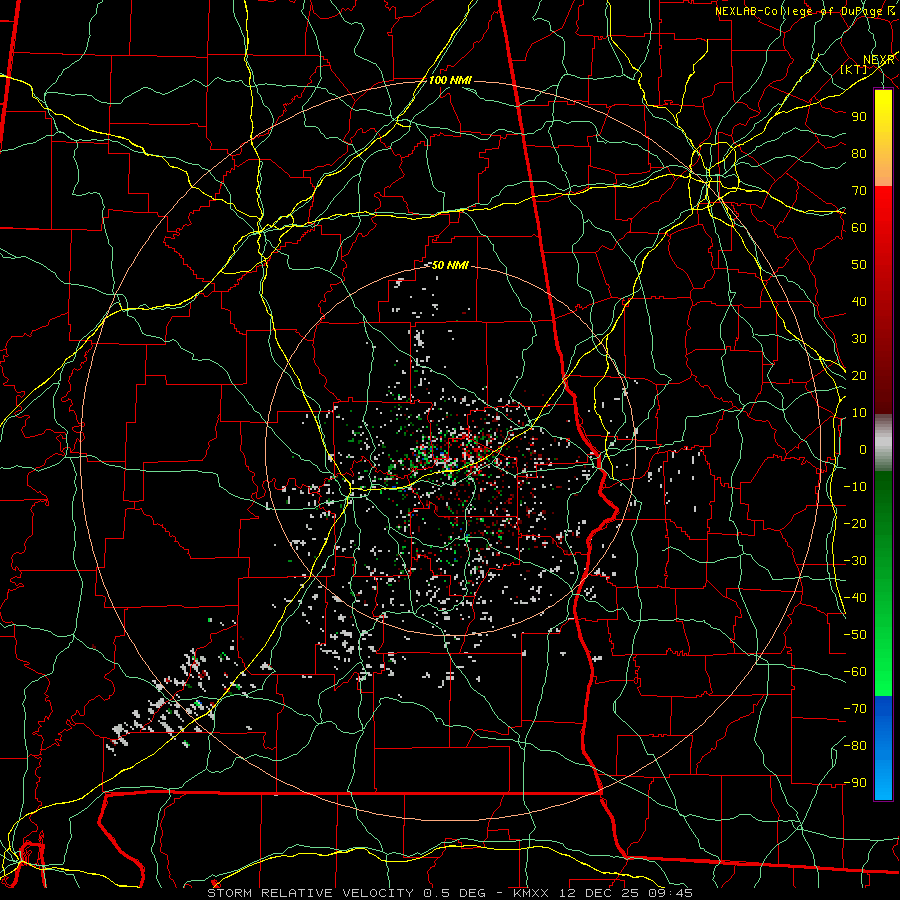Click the blue segment of the velocity color bar
Image resolution: width=900 pixels, height=900 pixels.
(883, 747)
